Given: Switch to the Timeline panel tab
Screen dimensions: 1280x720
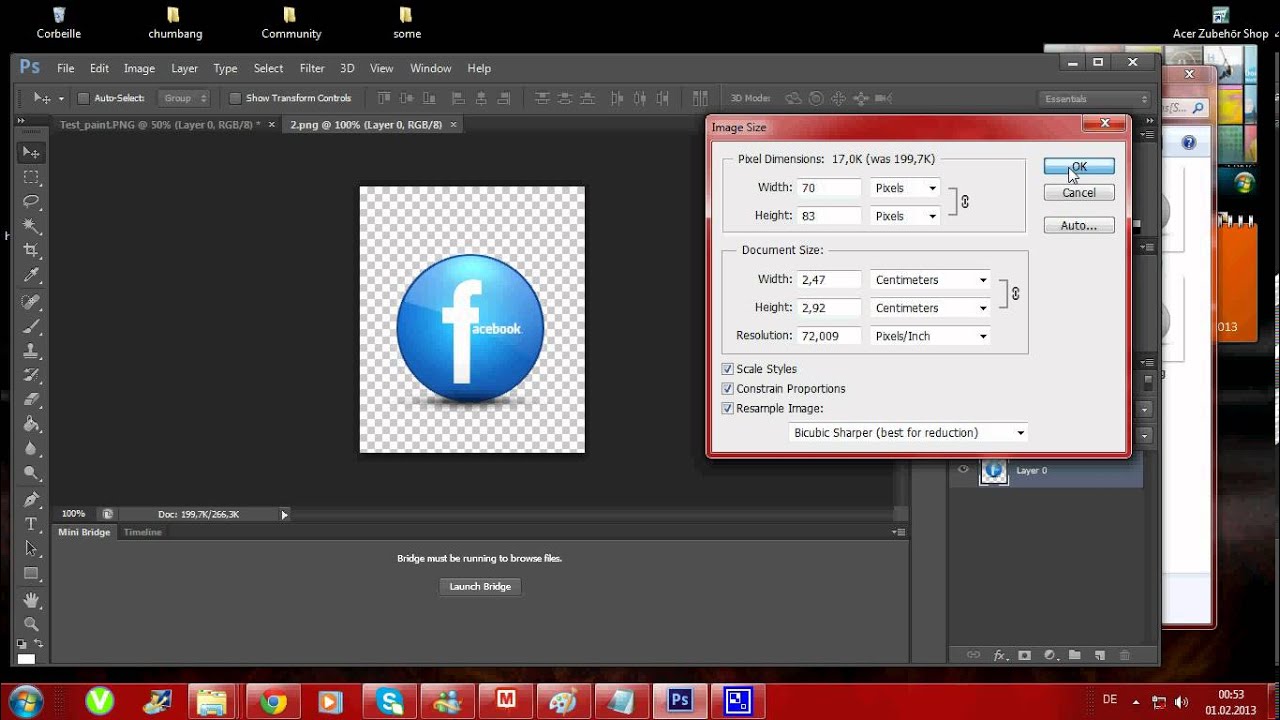Looking at the screenshot, I should click(x=142, y=532).
